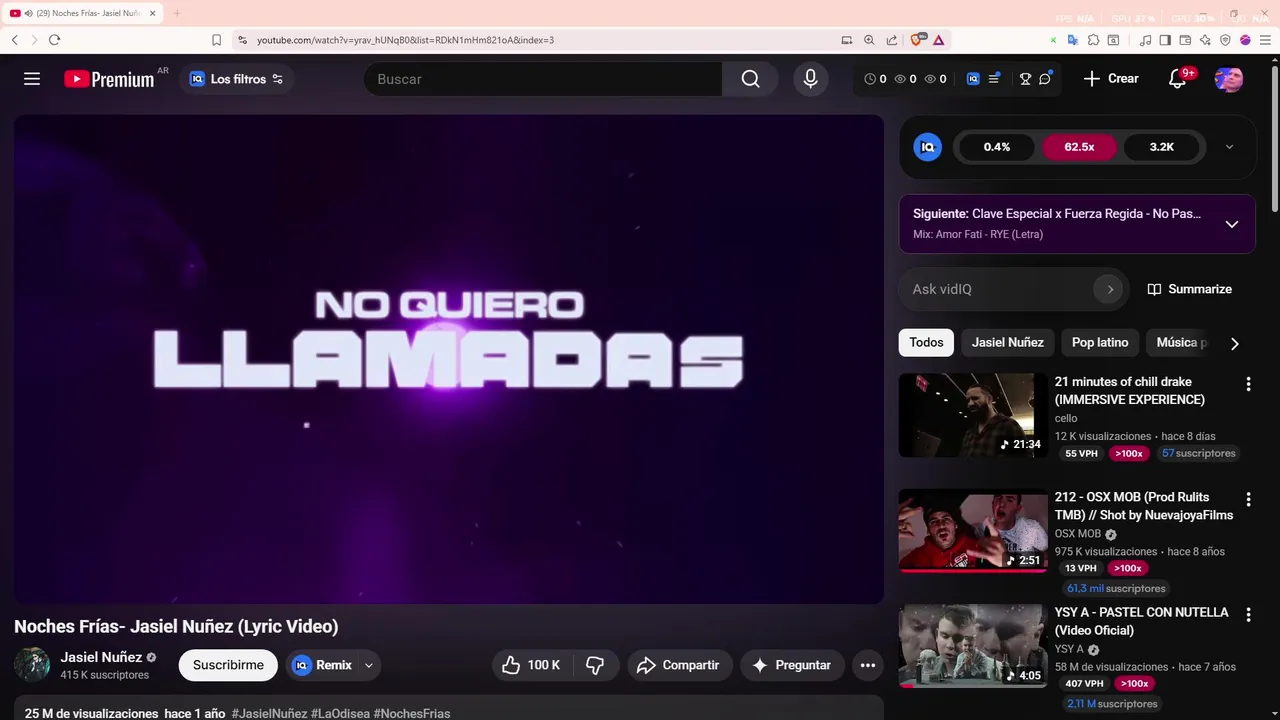Click the Preguntar button
This screenshot has height=720, width=1280.
[791, 665]
